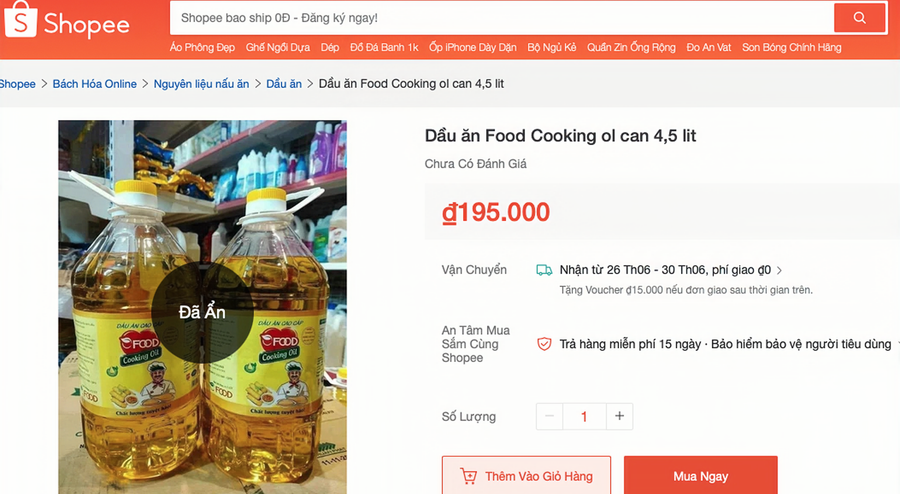900x494 pixels.
Task: Click the quantity number field
Action: (584, 417)
